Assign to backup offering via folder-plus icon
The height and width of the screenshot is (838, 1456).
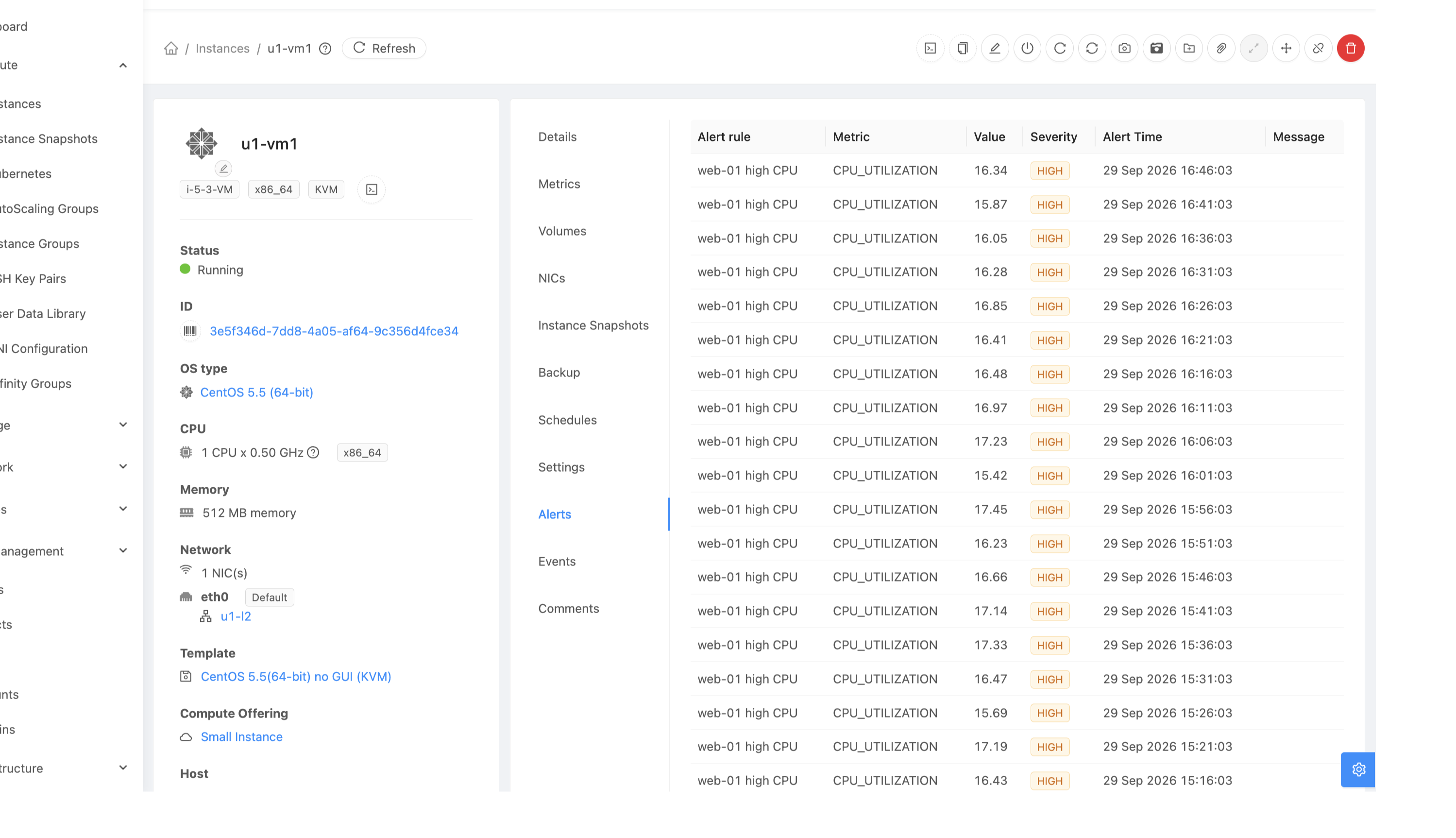pos(1189,49)
